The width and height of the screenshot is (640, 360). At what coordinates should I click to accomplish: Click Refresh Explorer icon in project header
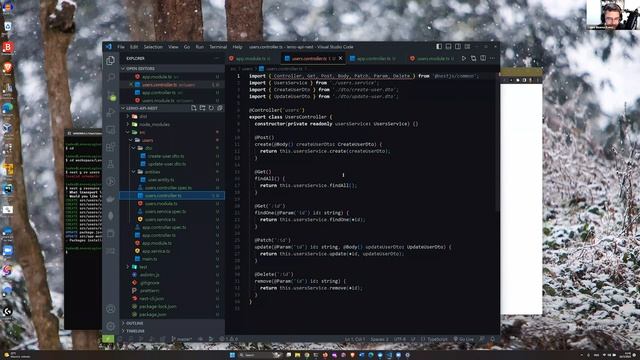[211, 108]
